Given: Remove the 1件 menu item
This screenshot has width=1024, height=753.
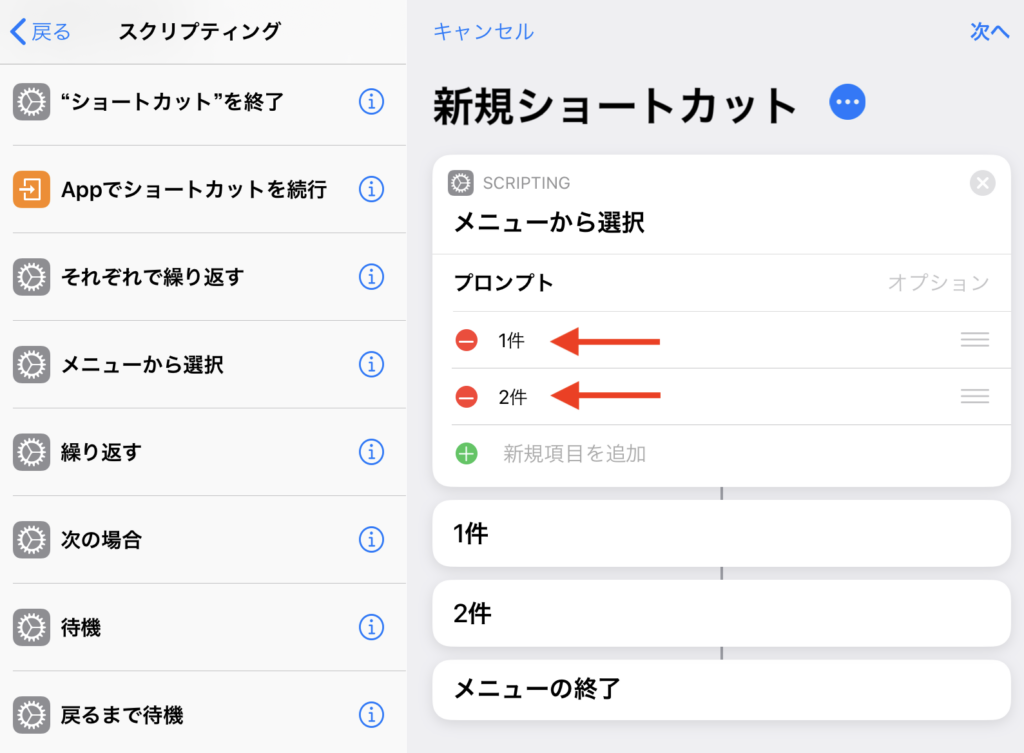Looking at the screenshot, I should click(467, 340).
